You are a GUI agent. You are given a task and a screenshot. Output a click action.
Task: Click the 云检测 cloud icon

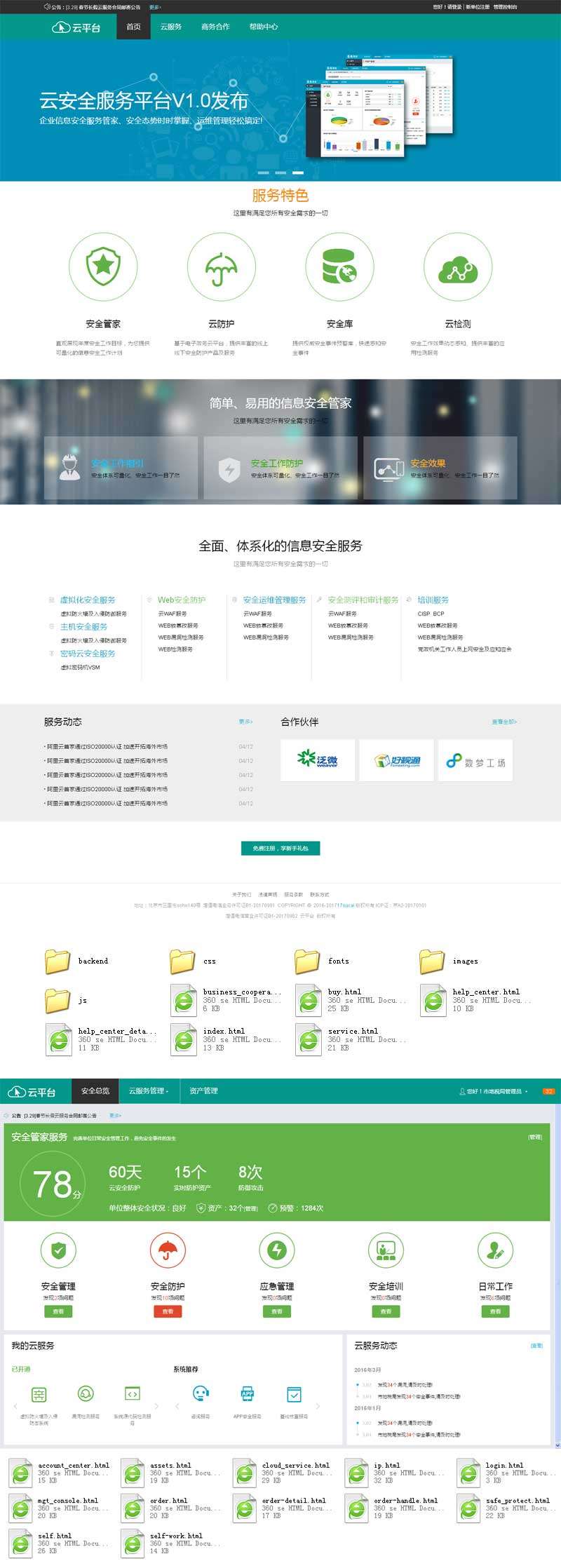pos(457,267)
